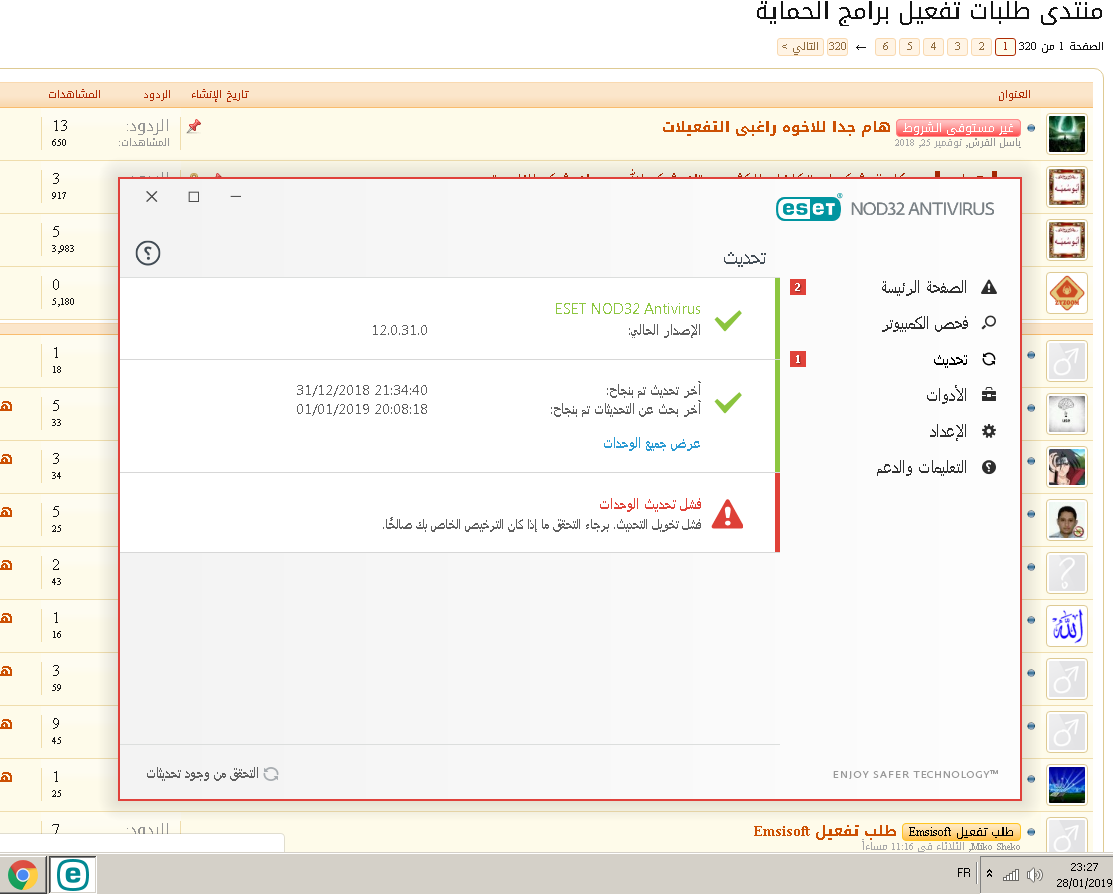Screen dimensions: 1113x894
Task: Sort threads by the الردود column header
Action: [157, 94]
